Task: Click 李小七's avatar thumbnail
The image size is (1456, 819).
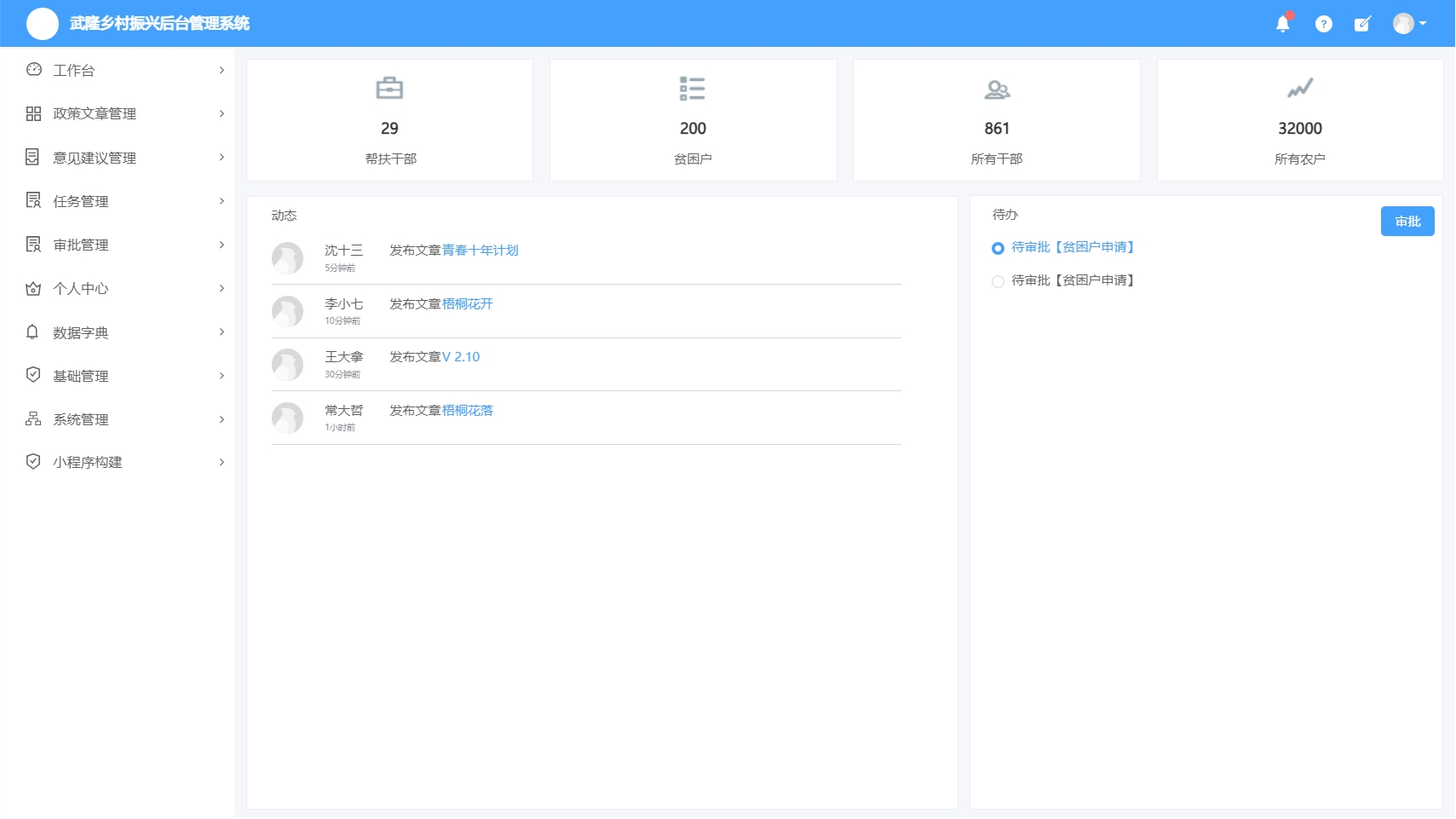Action: pyautogui.click(x=287, y=311)
